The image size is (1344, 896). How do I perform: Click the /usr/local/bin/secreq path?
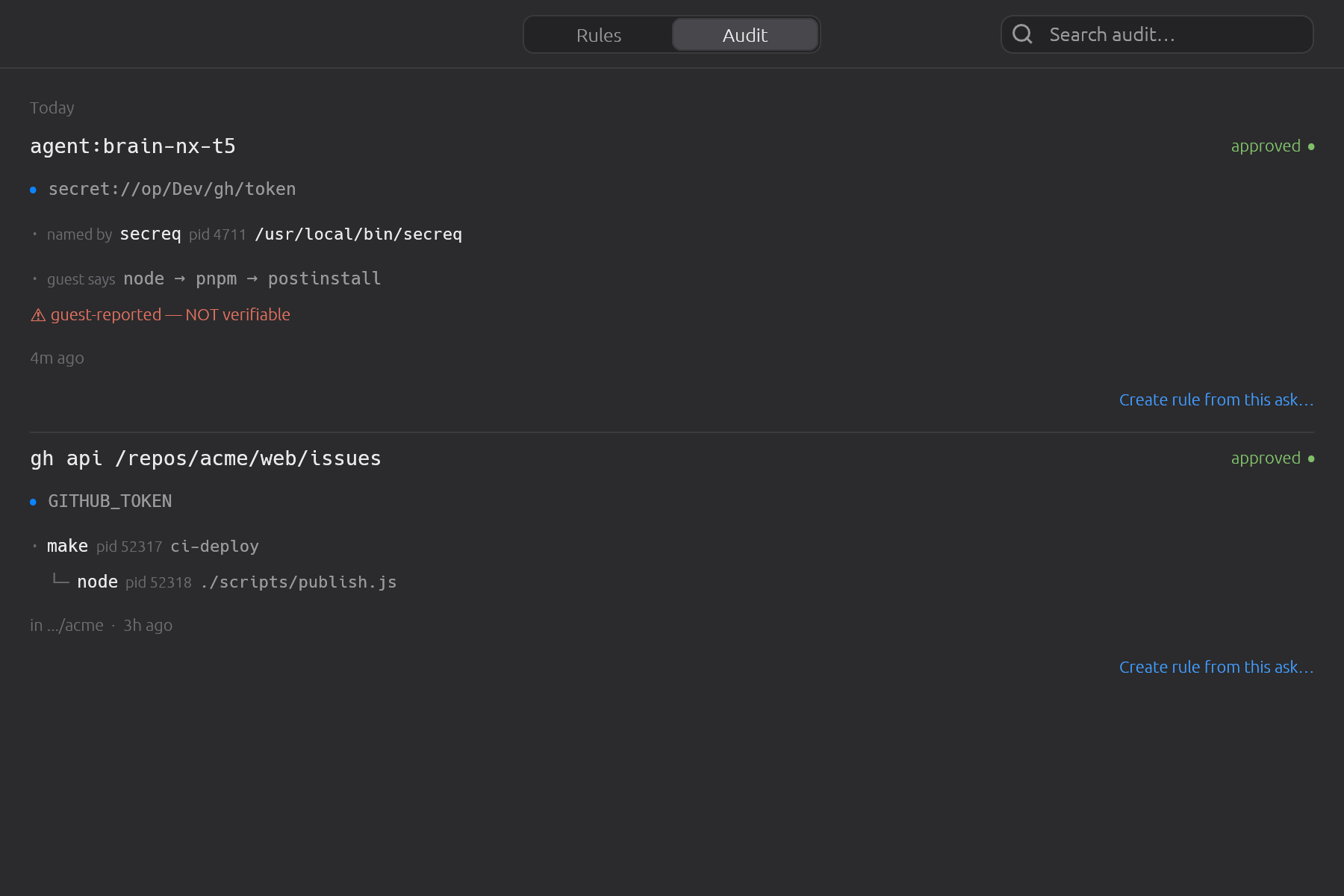pos(358,234)
